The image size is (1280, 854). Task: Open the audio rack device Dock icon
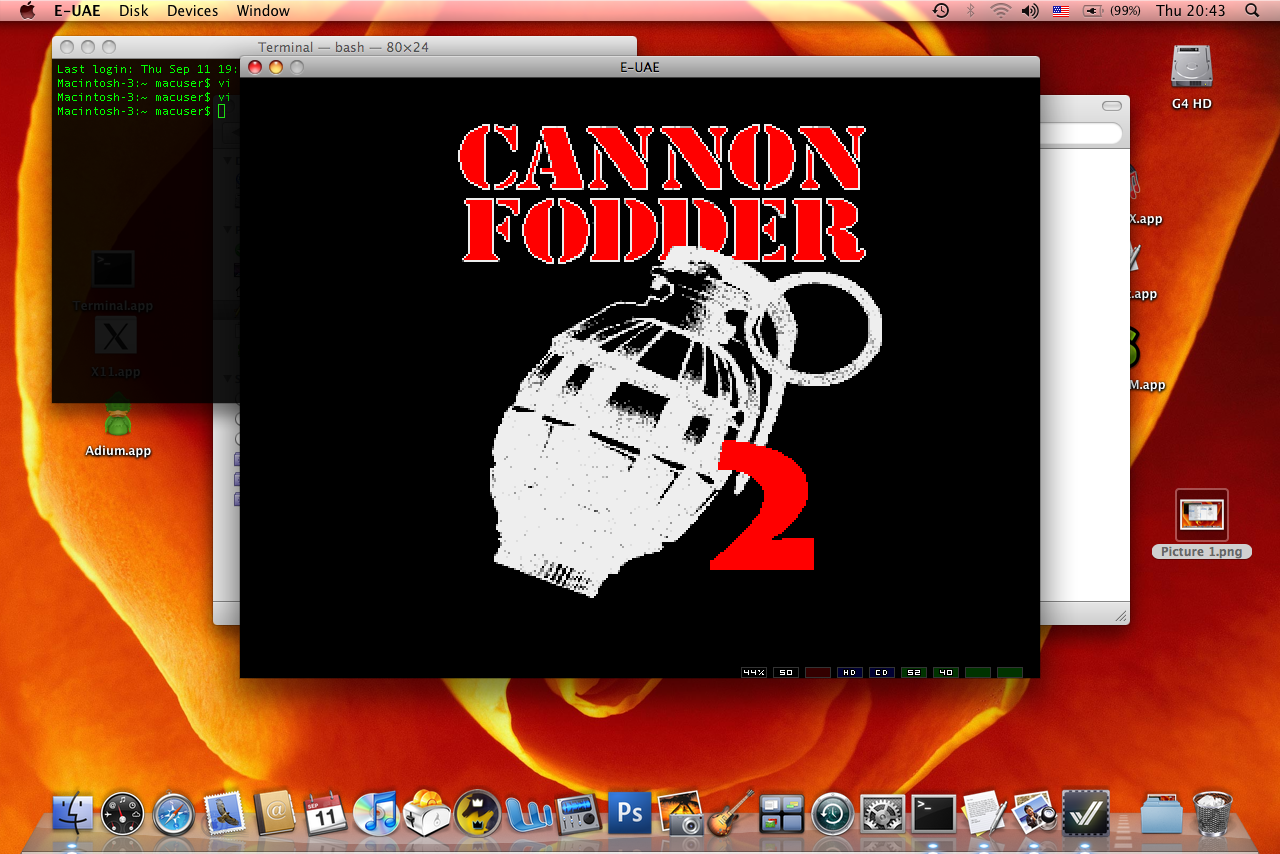[x=578, y=814]
